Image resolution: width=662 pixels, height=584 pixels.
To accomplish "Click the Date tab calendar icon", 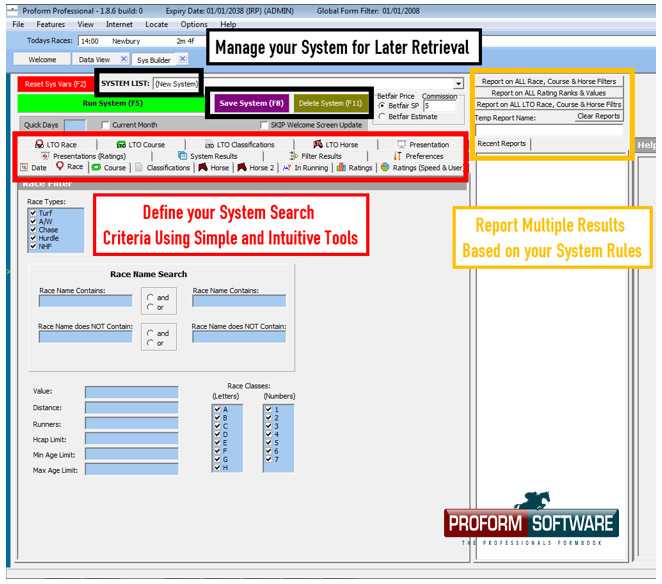I will (24, 167).
